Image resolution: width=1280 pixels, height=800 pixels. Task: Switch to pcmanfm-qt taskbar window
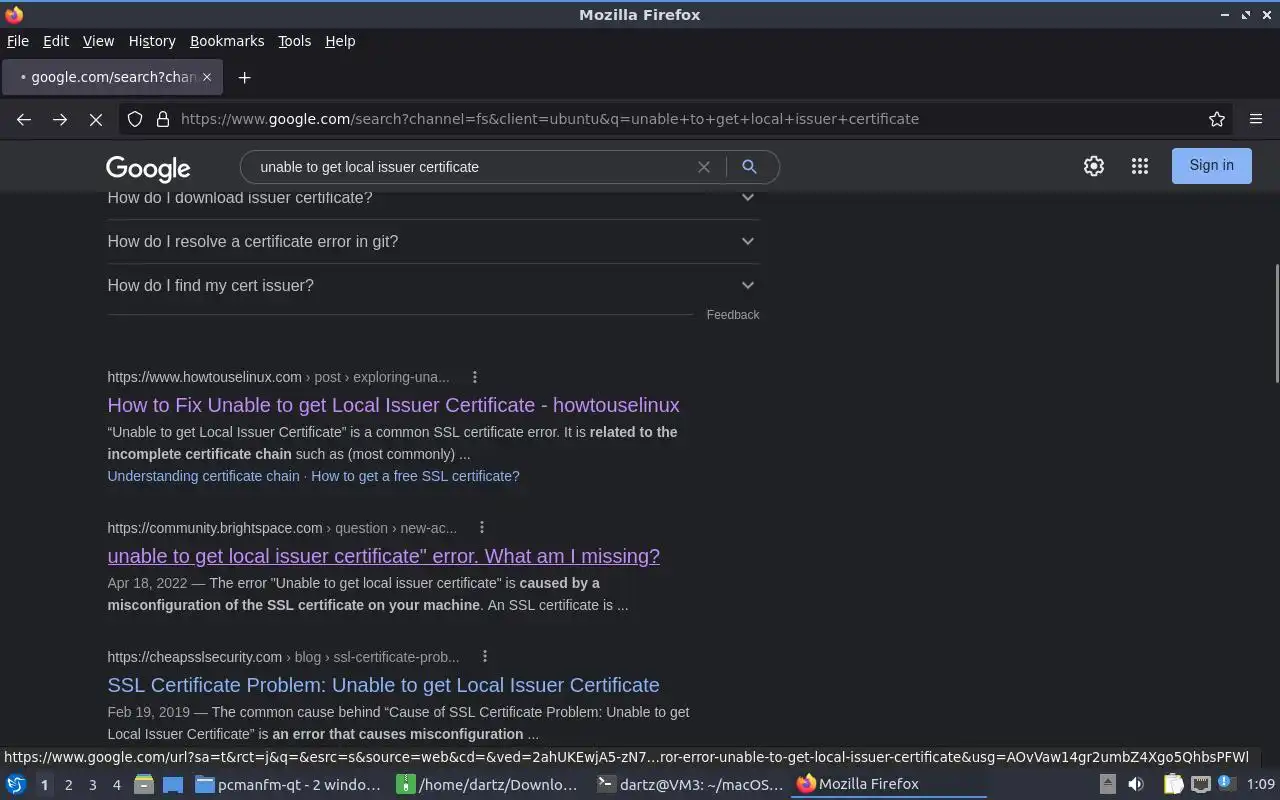coord(288,785)
